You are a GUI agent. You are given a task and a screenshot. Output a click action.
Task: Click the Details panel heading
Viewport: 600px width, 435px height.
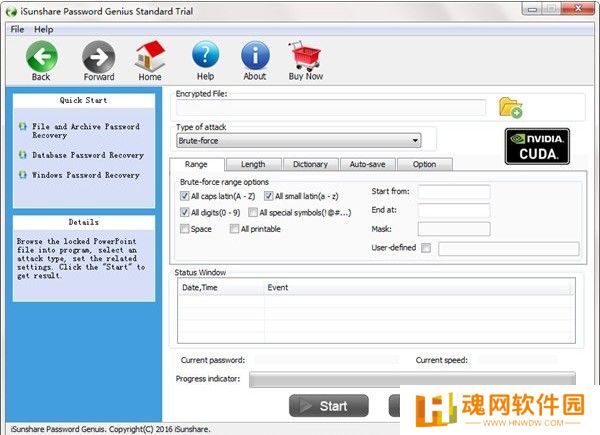pyautogui.click(x=84, y=222)
